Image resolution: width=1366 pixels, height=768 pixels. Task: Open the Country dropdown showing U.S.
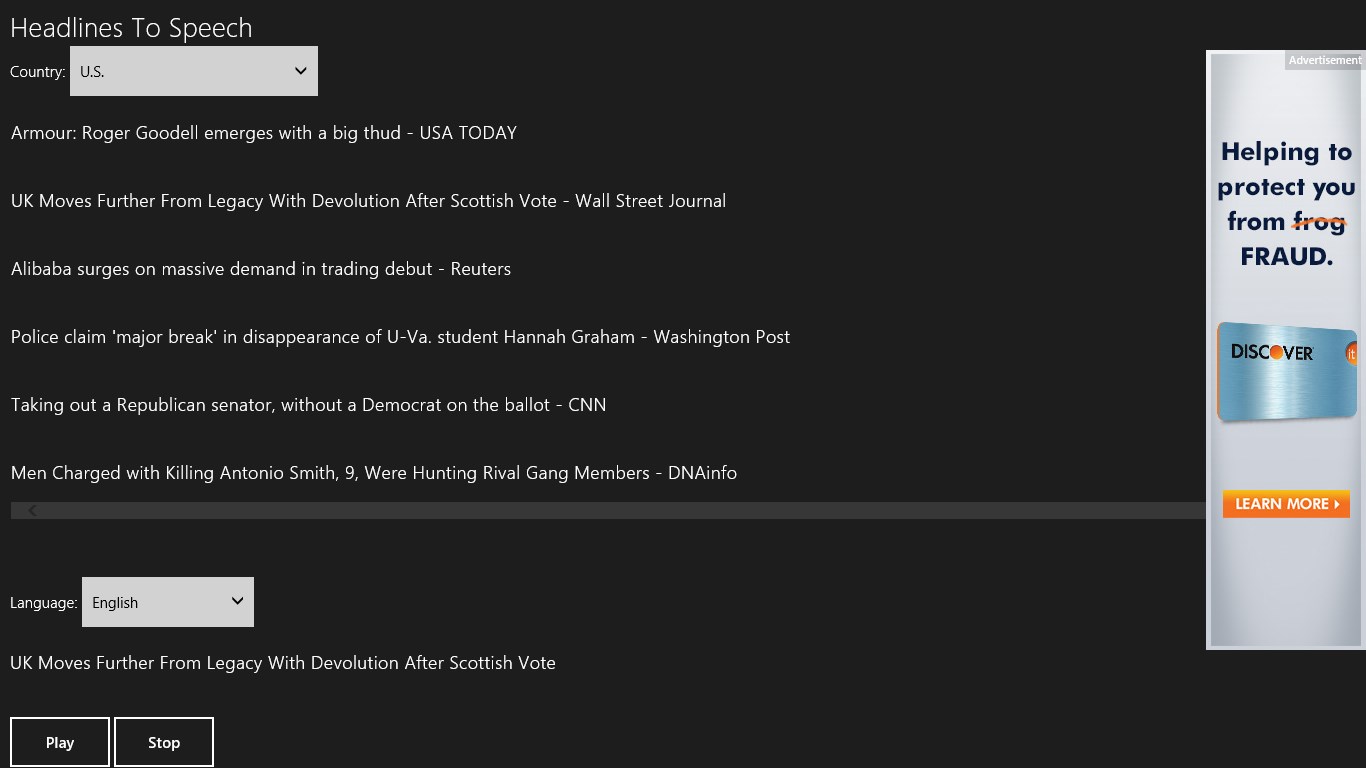[194, 71]
